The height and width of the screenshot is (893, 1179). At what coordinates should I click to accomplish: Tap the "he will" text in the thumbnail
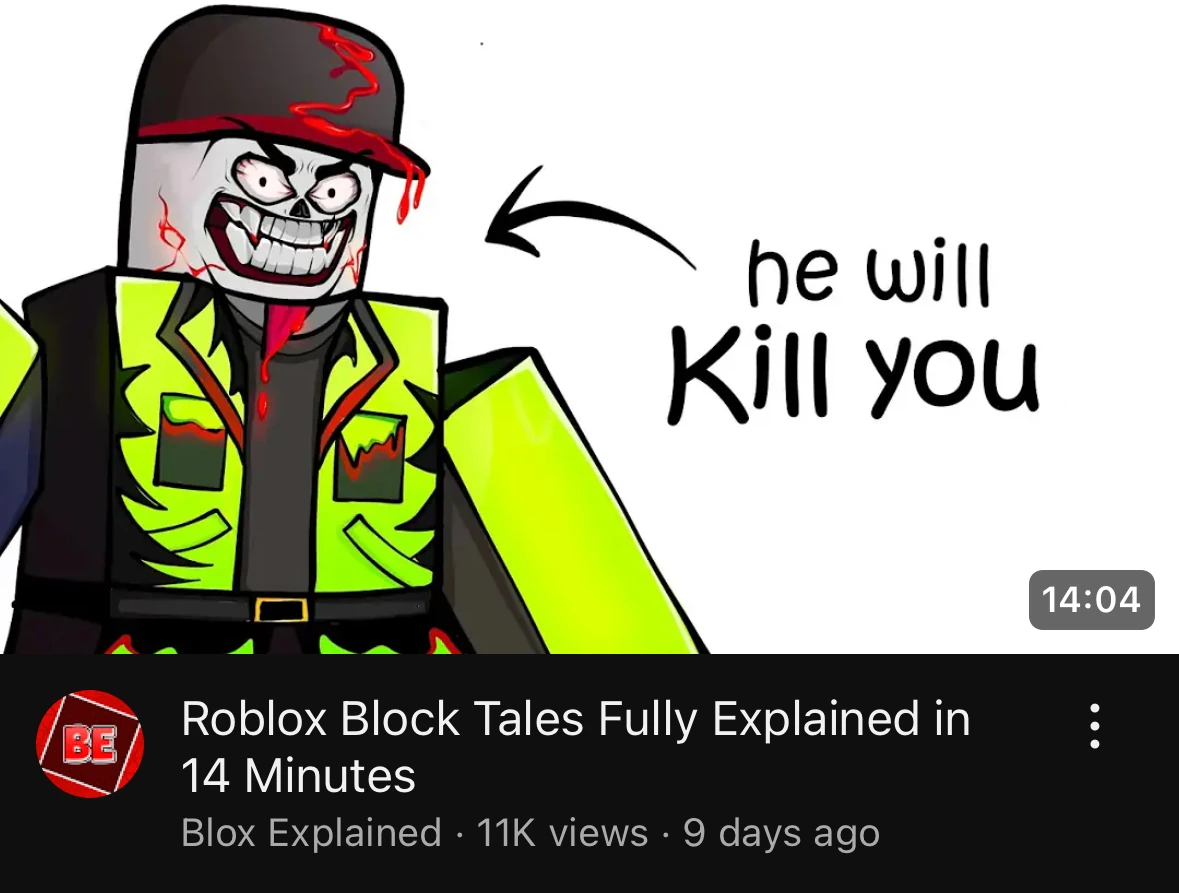[x=868, y=271]
